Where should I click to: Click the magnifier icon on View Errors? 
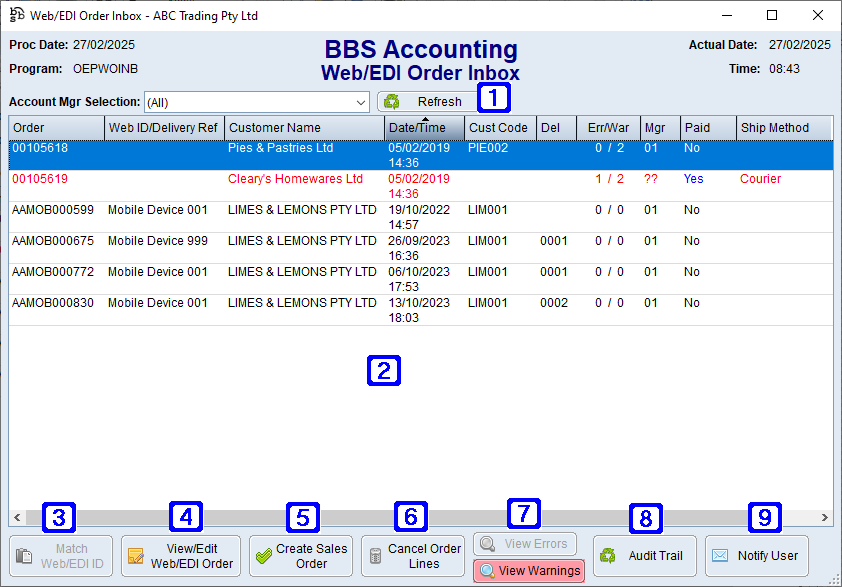coord(488,543)
